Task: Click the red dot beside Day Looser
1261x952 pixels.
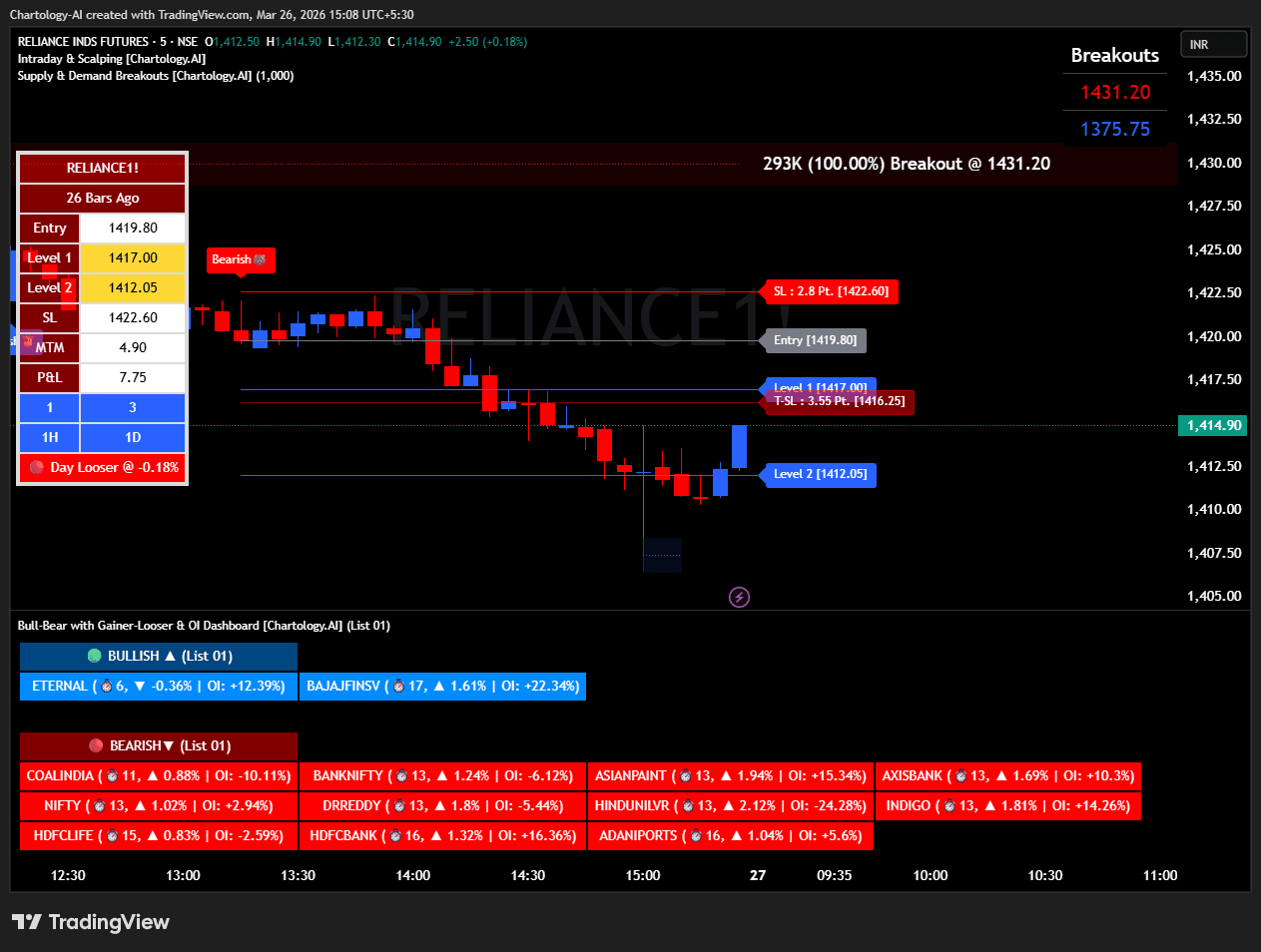Action: (37, 467)
